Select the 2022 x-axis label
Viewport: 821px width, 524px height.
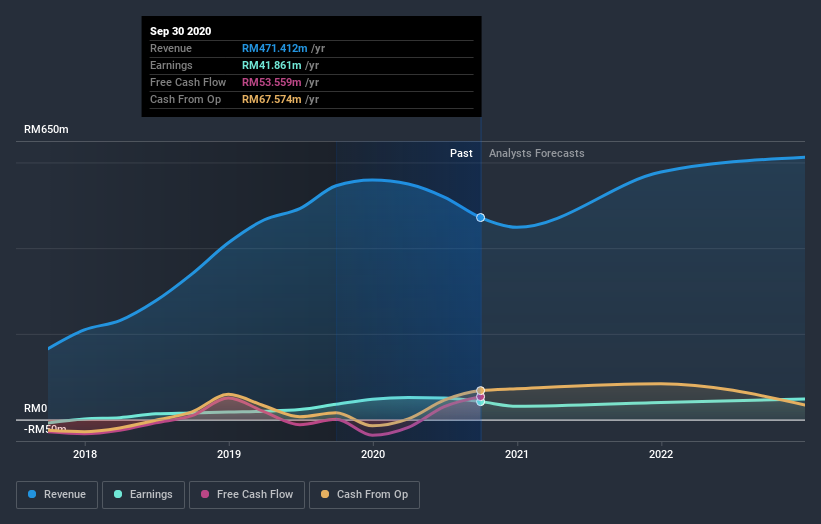pos(661,454)
